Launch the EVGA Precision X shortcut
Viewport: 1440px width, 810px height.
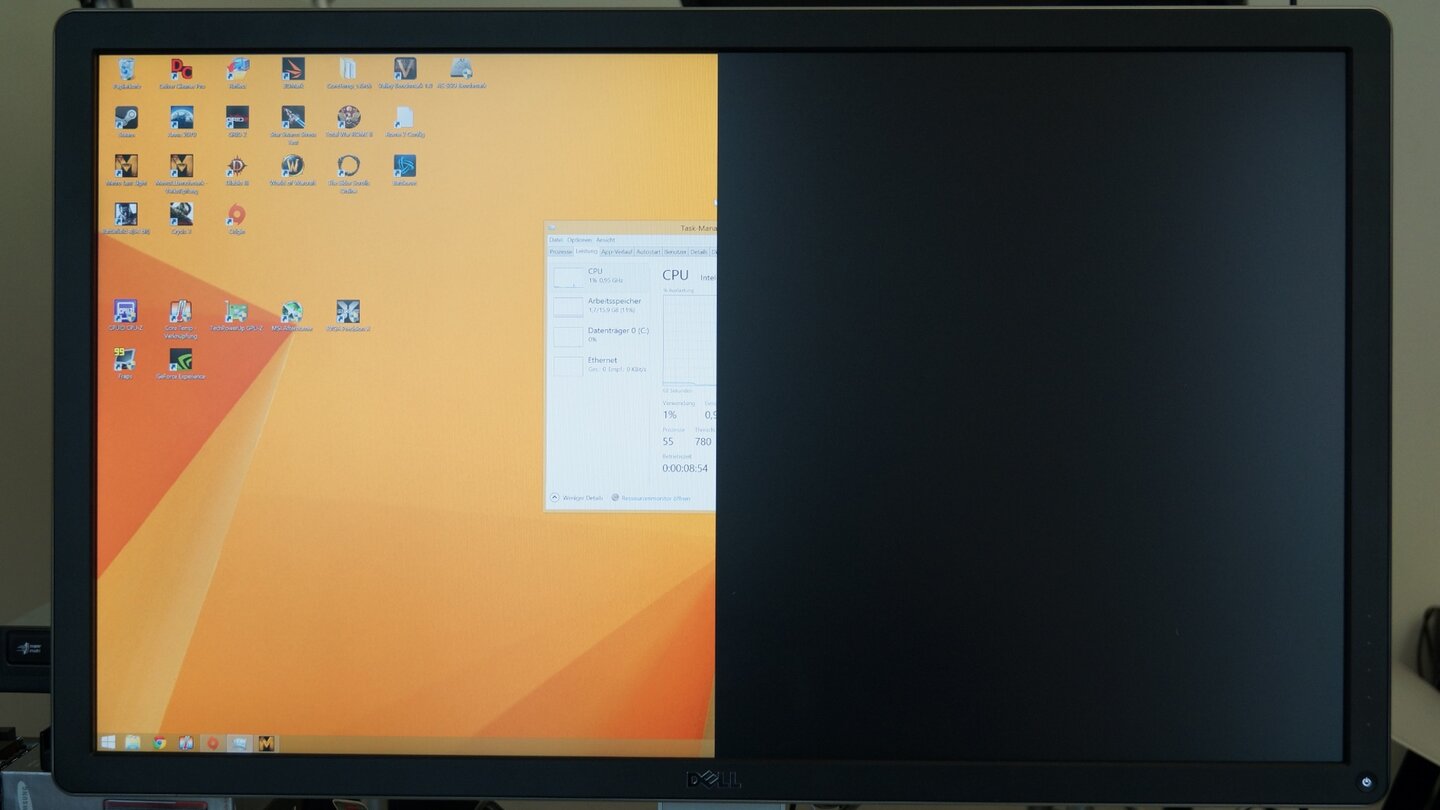point(348,315)
